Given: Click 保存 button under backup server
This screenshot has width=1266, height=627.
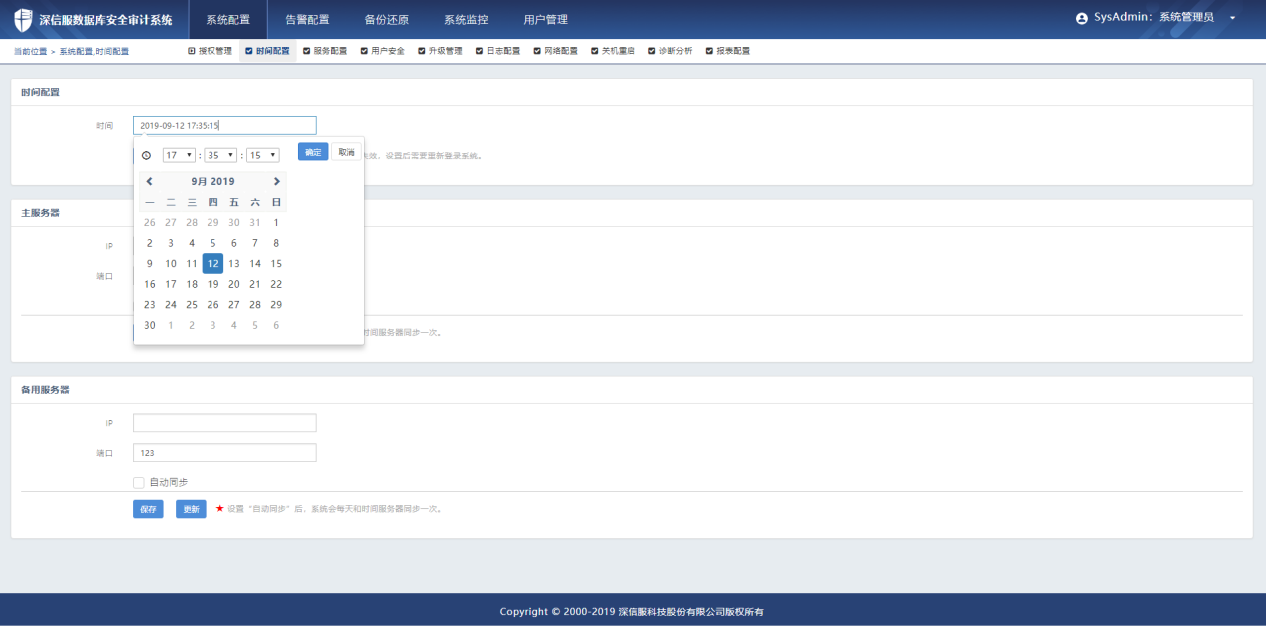Looking at the screenshot, I should click(148, 509).
